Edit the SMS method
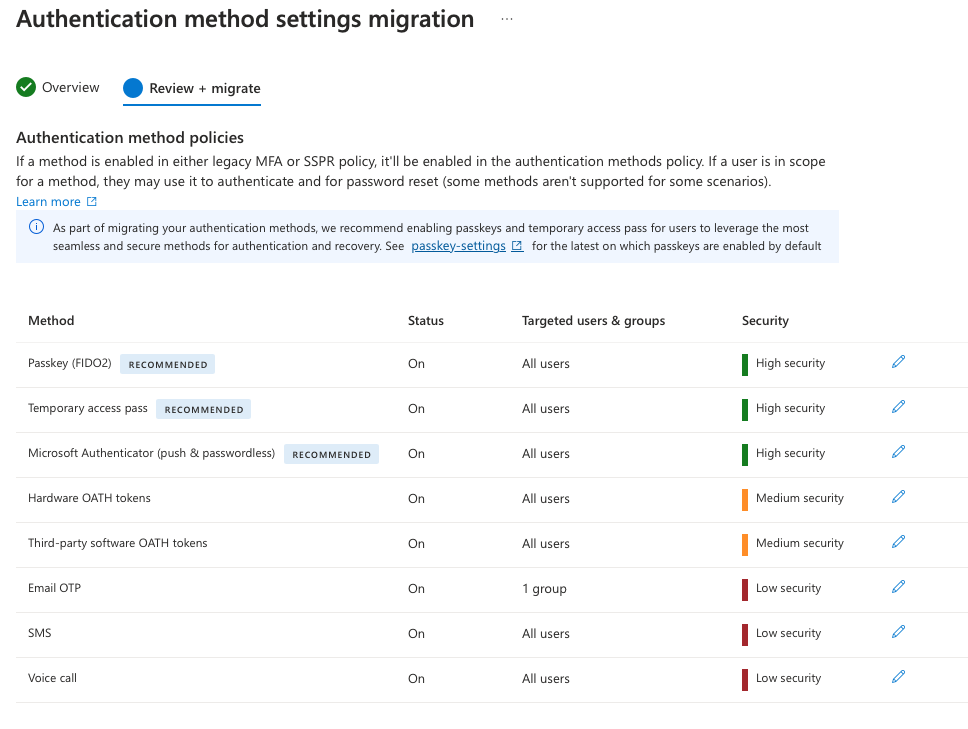 tap(898, 632)
